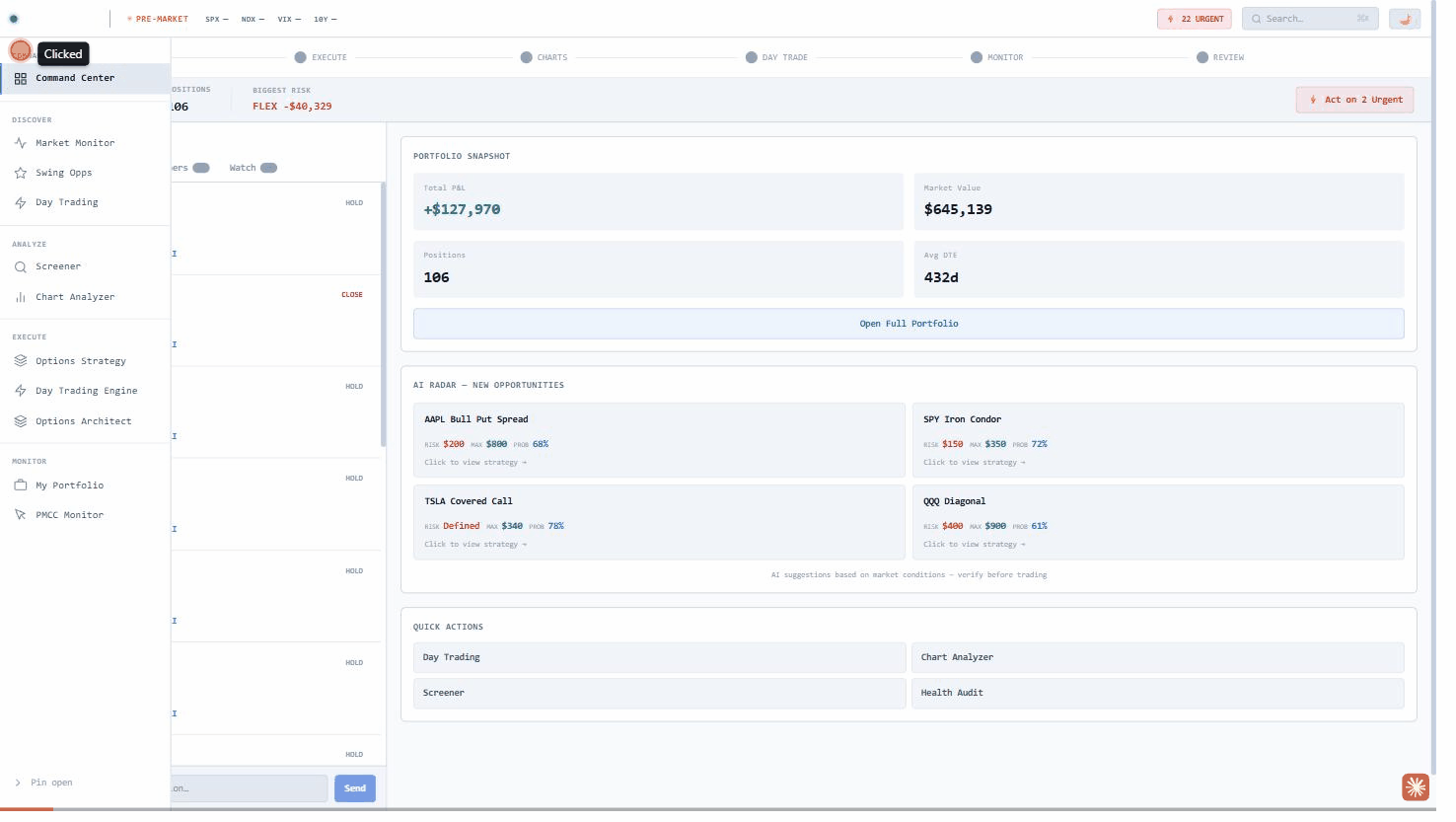Toggle dark mode with the moon icon
1456x822 pixels.
click(1404, 19)
